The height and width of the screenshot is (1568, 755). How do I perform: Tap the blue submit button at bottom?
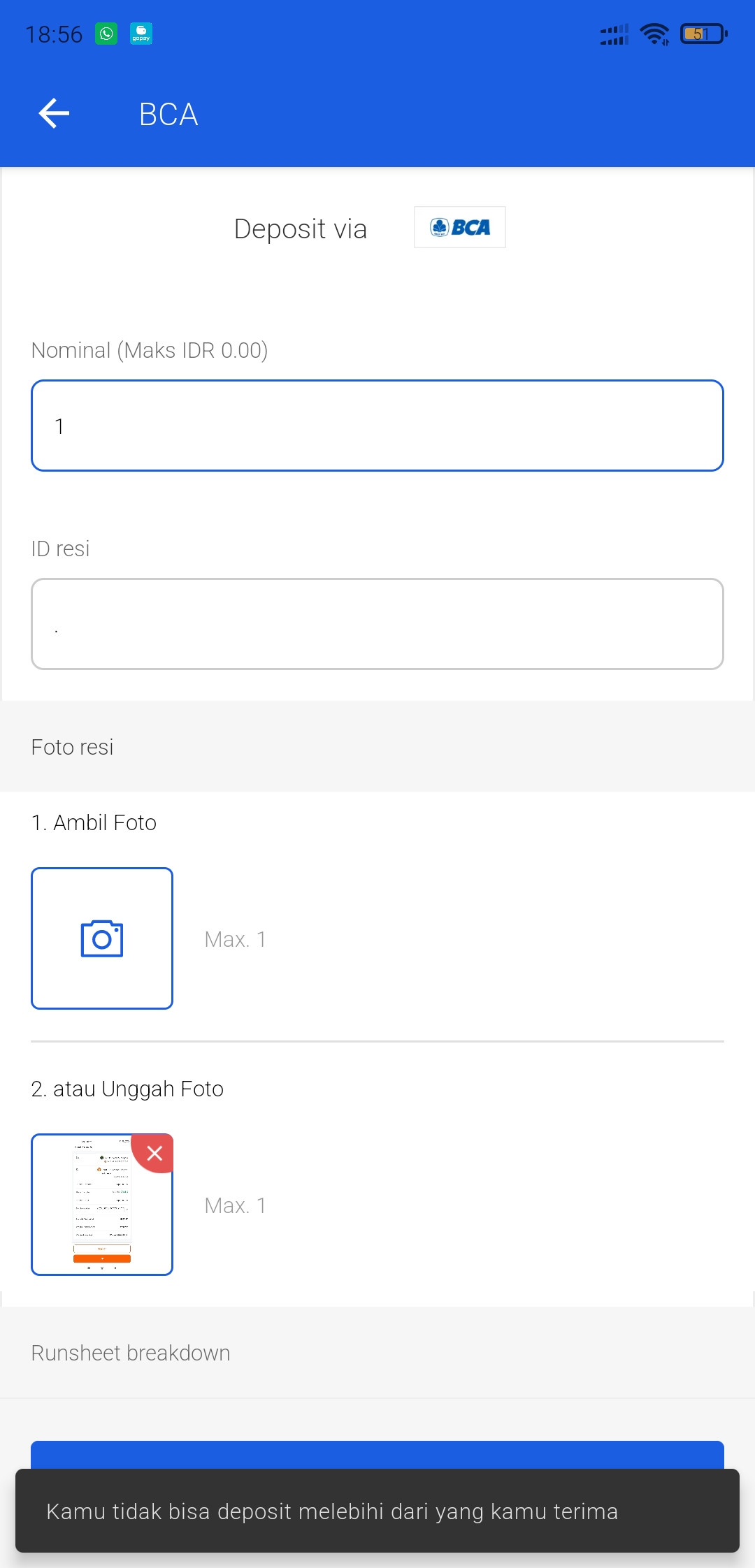point(377,1455)
